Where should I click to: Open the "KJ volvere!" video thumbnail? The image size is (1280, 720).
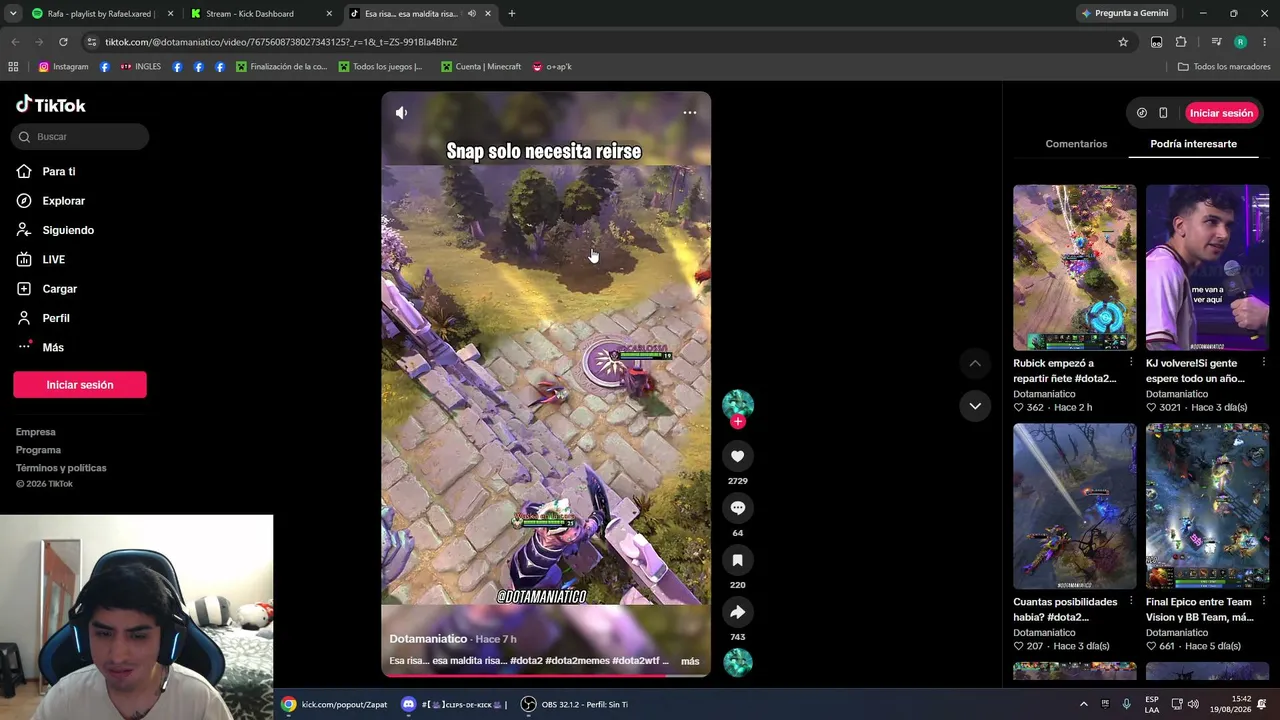coord(1207,268)
